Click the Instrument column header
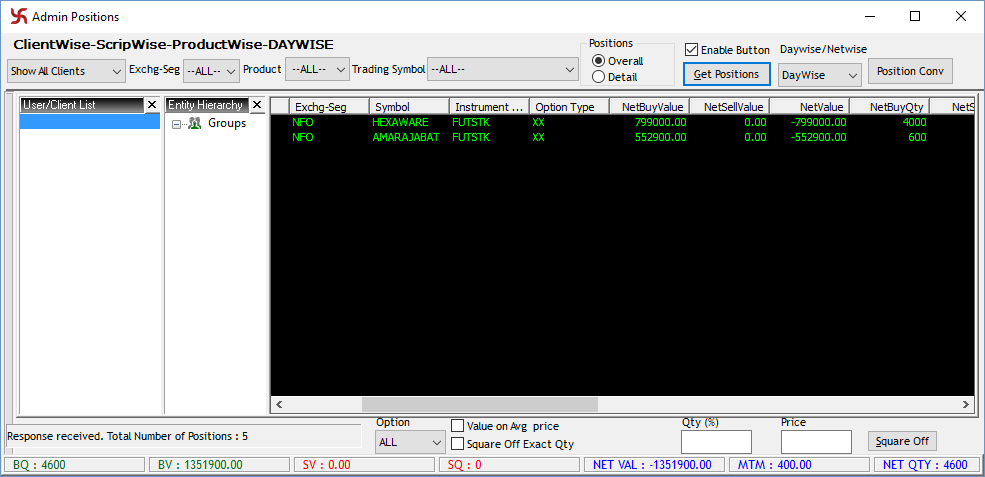 pos(489,107)
